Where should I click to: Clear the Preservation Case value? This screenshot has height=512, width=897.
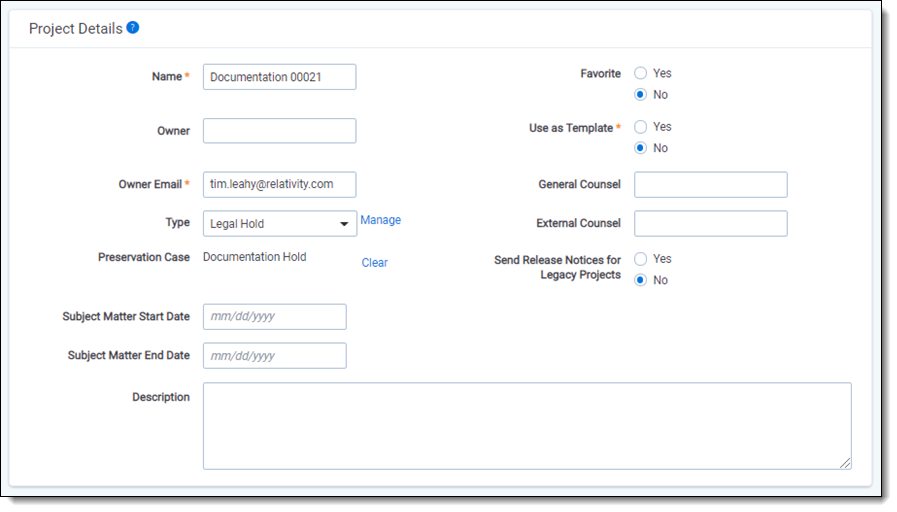[x=375, y=263]
